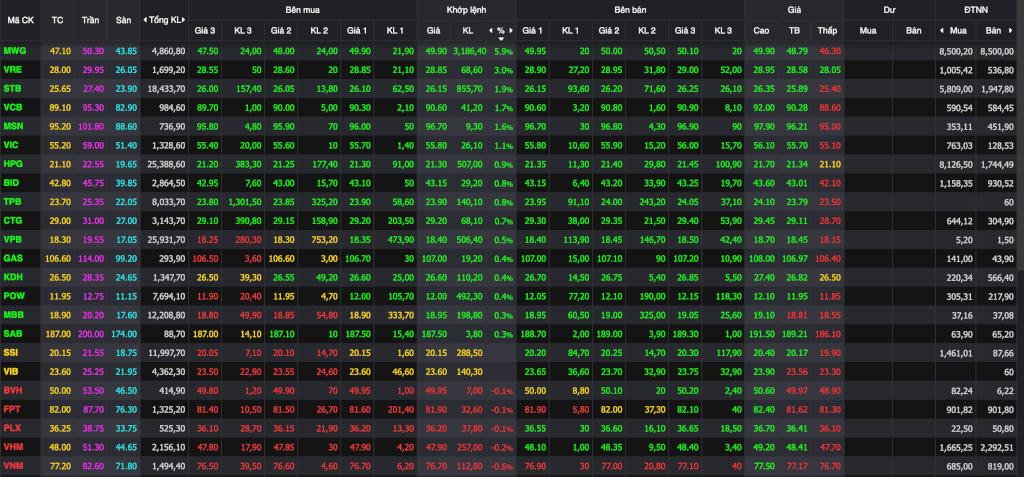Click TPB bid volume 1,301,50

246,201
